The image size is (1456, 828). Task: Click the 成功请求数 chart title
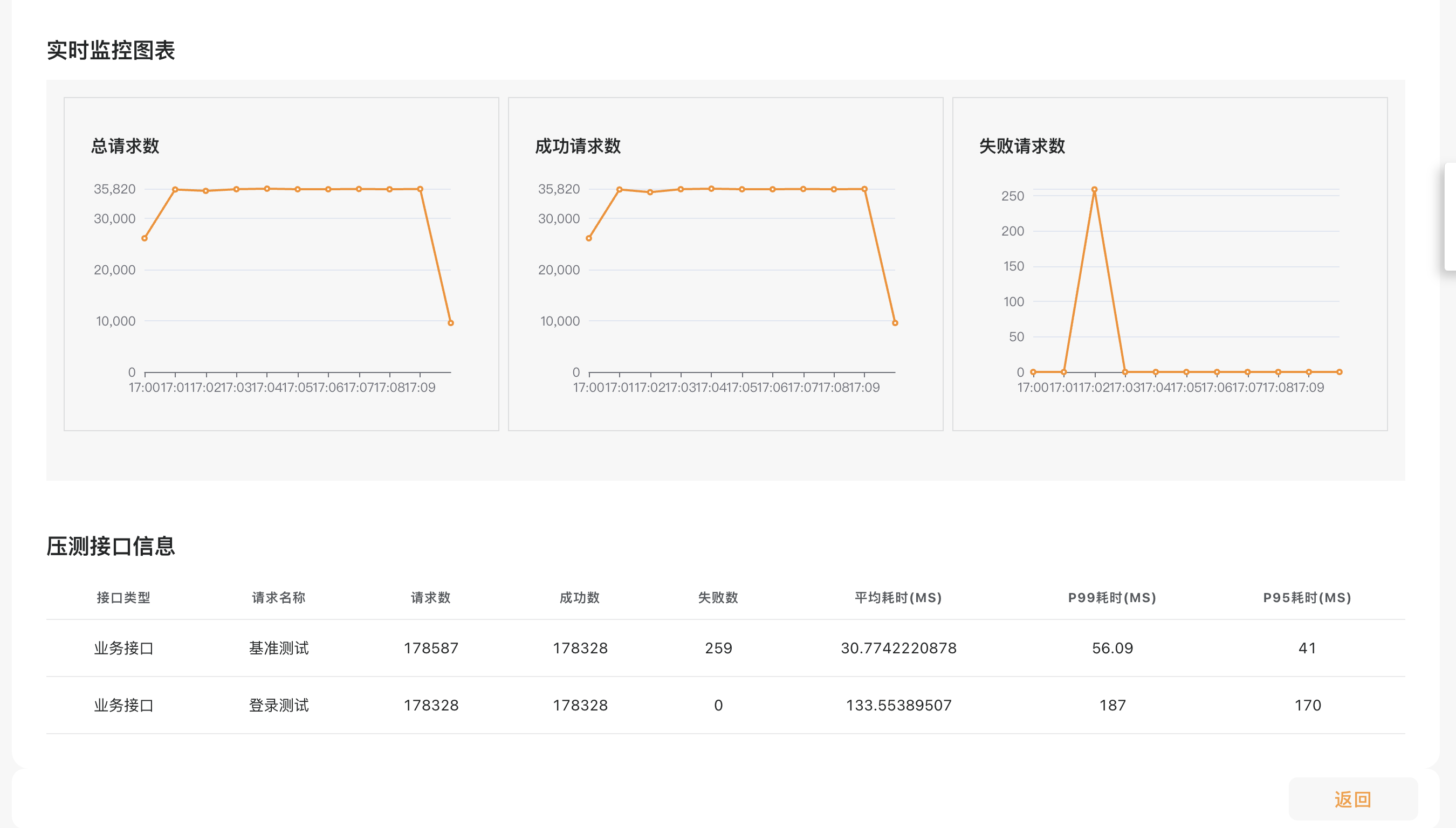pyautogui.click(x=578, y=146)
